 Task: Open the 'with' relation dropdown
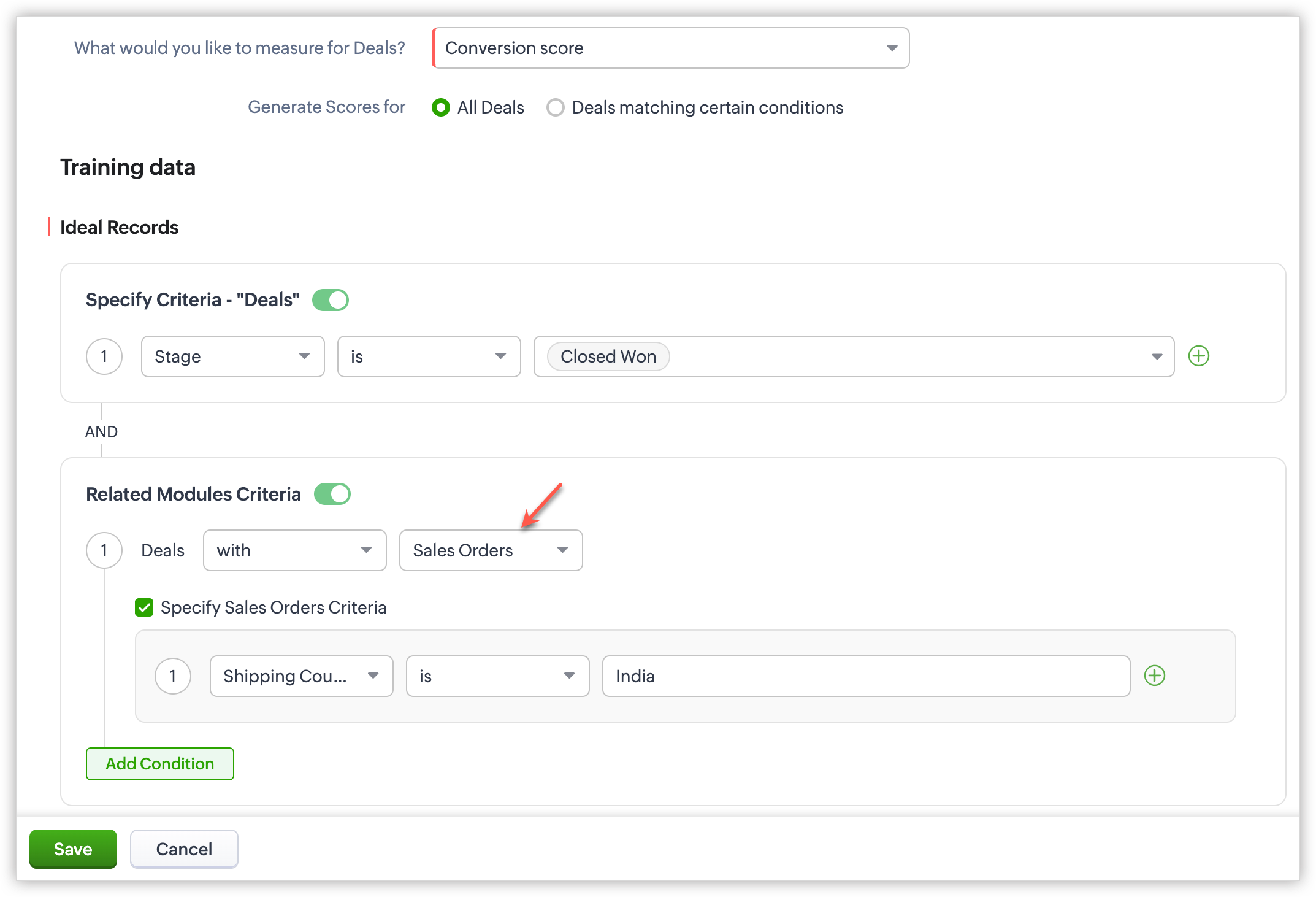tap(294, 550)
